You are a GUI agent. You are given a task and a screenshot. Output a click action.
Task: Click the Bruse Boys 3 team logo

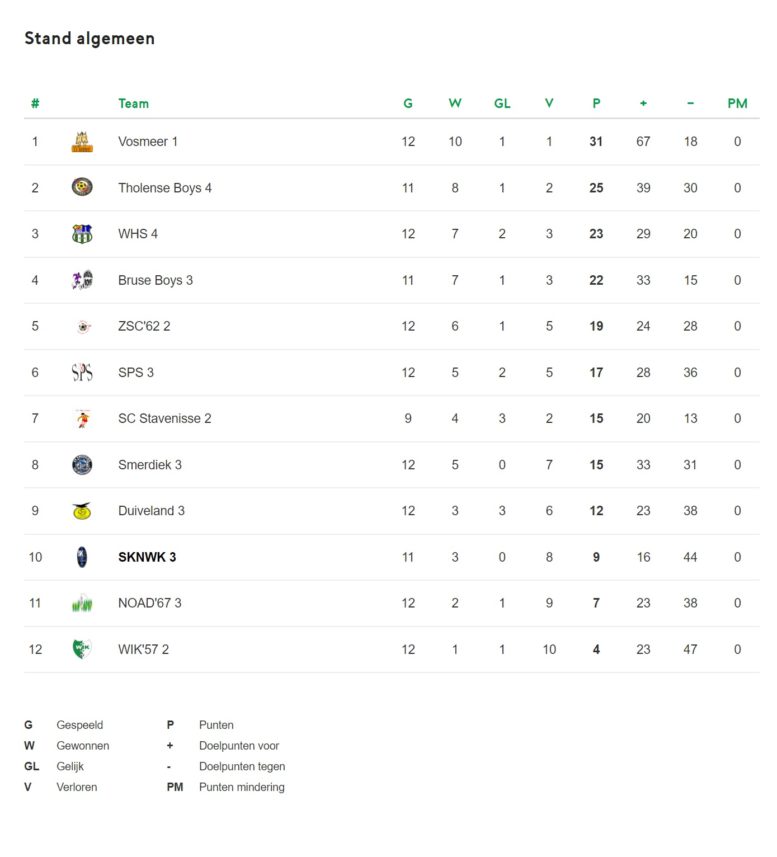click(82, 280)
